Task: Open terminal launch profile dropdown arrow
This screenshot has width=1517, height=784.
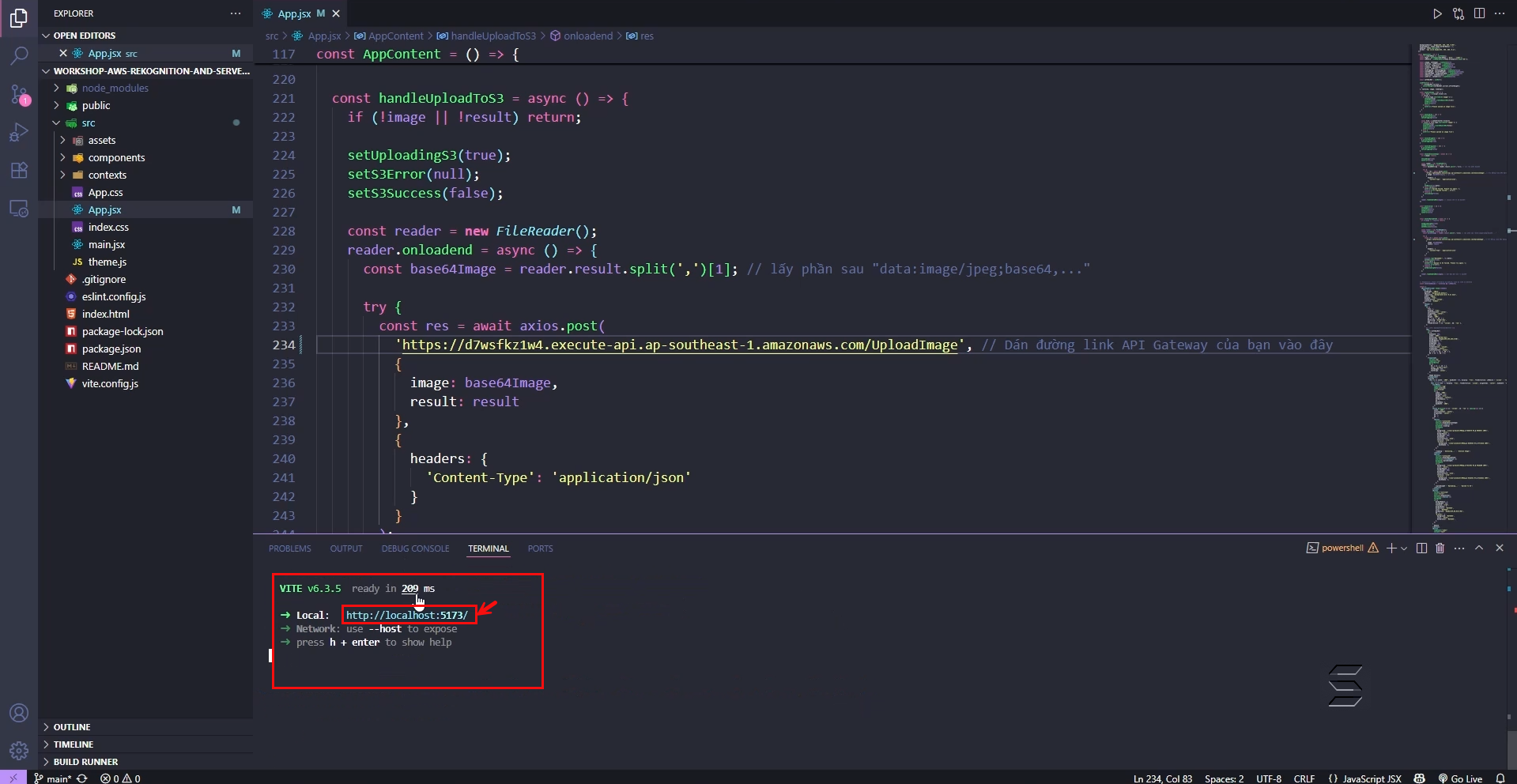Action: [x=1404, y=548]
